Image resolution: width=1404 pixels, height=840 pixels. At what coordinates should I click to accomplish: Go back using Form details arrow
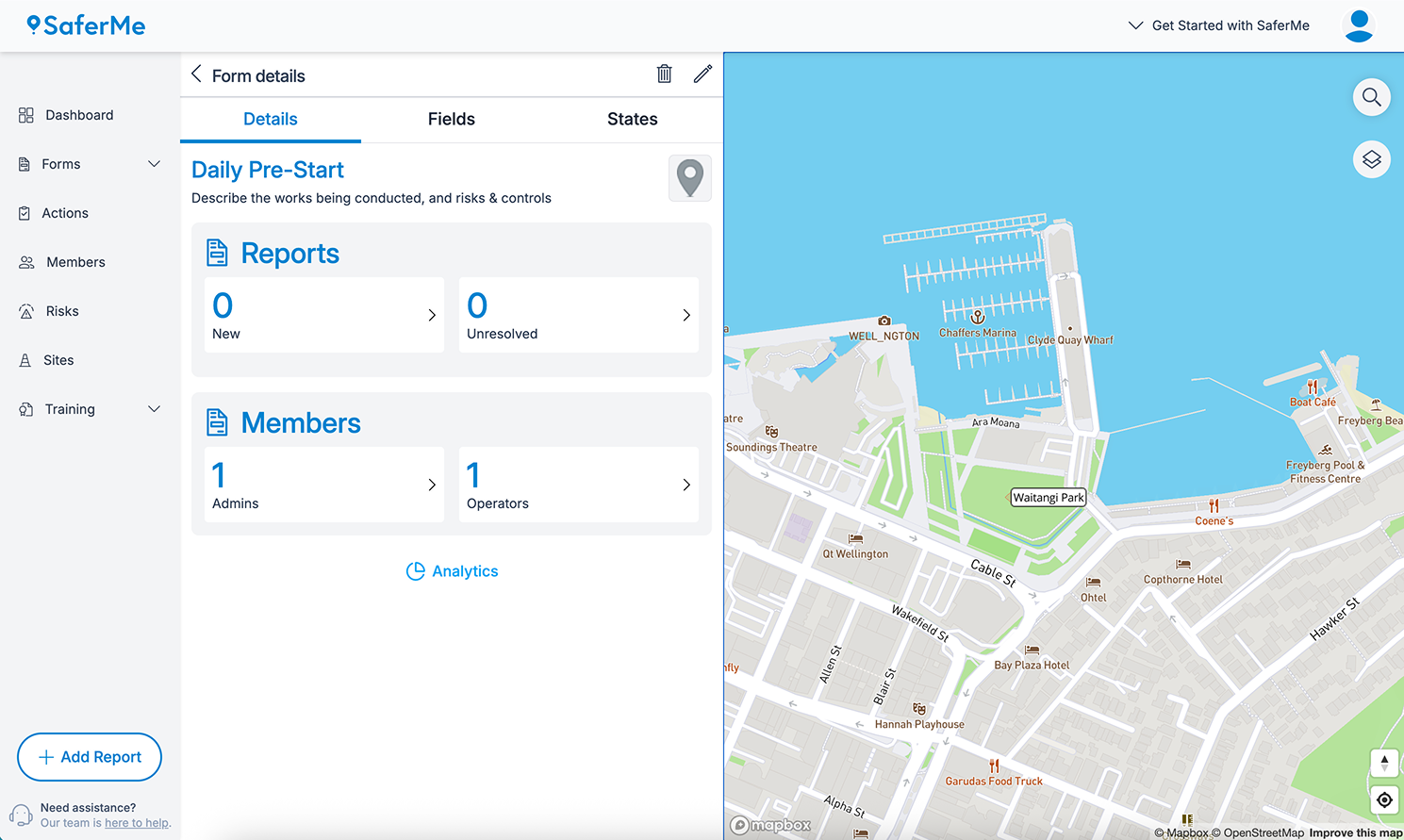(196, 74)
